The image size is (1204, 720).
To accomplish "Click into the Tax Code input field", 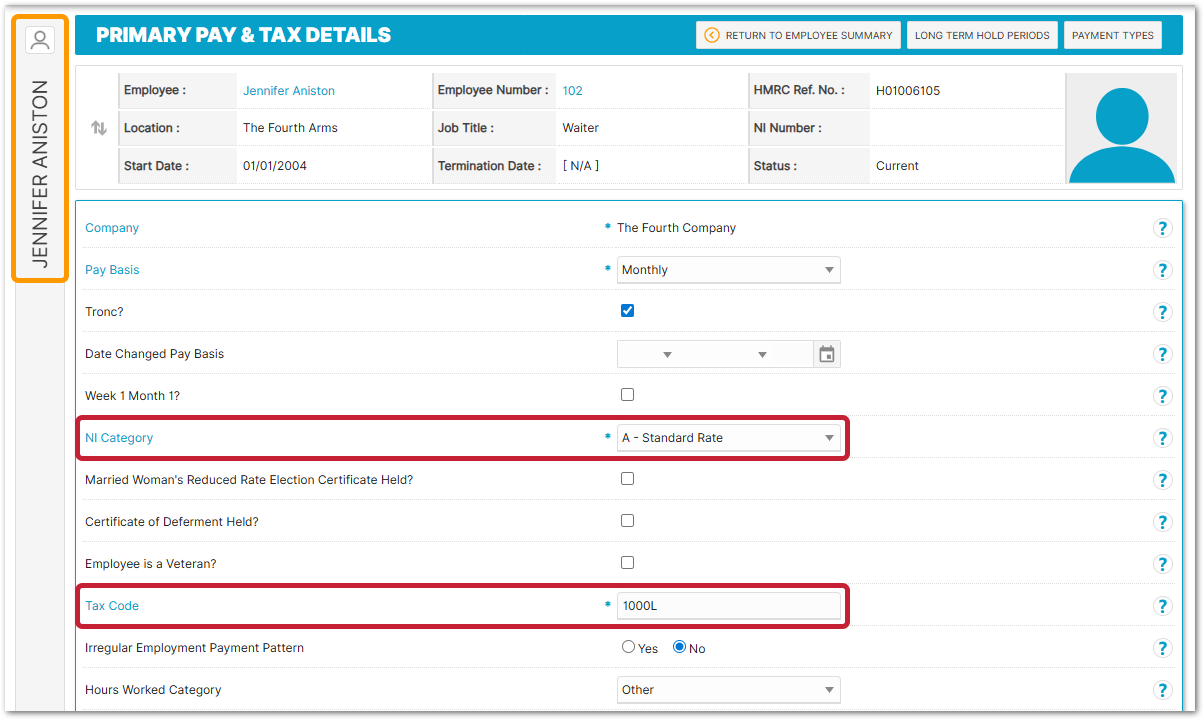I will point(728,606).
